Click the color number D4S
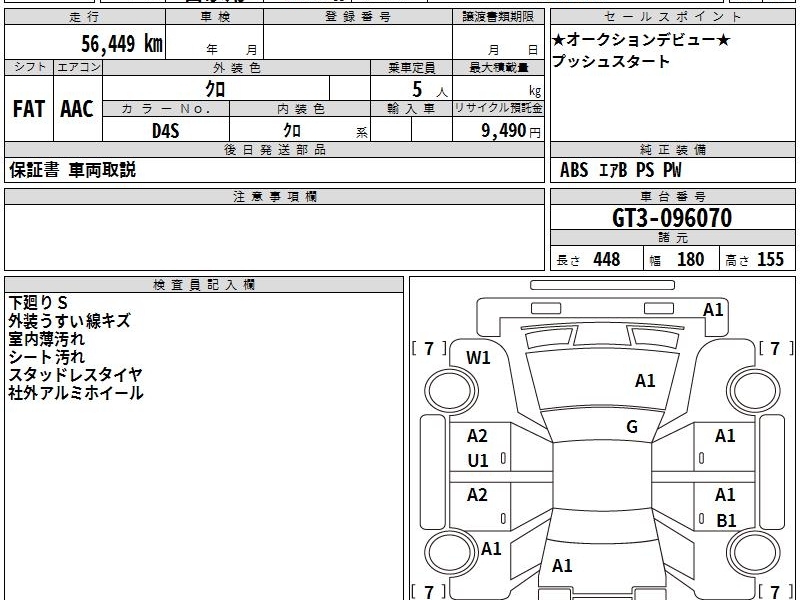800x600 pixels. 166,131
